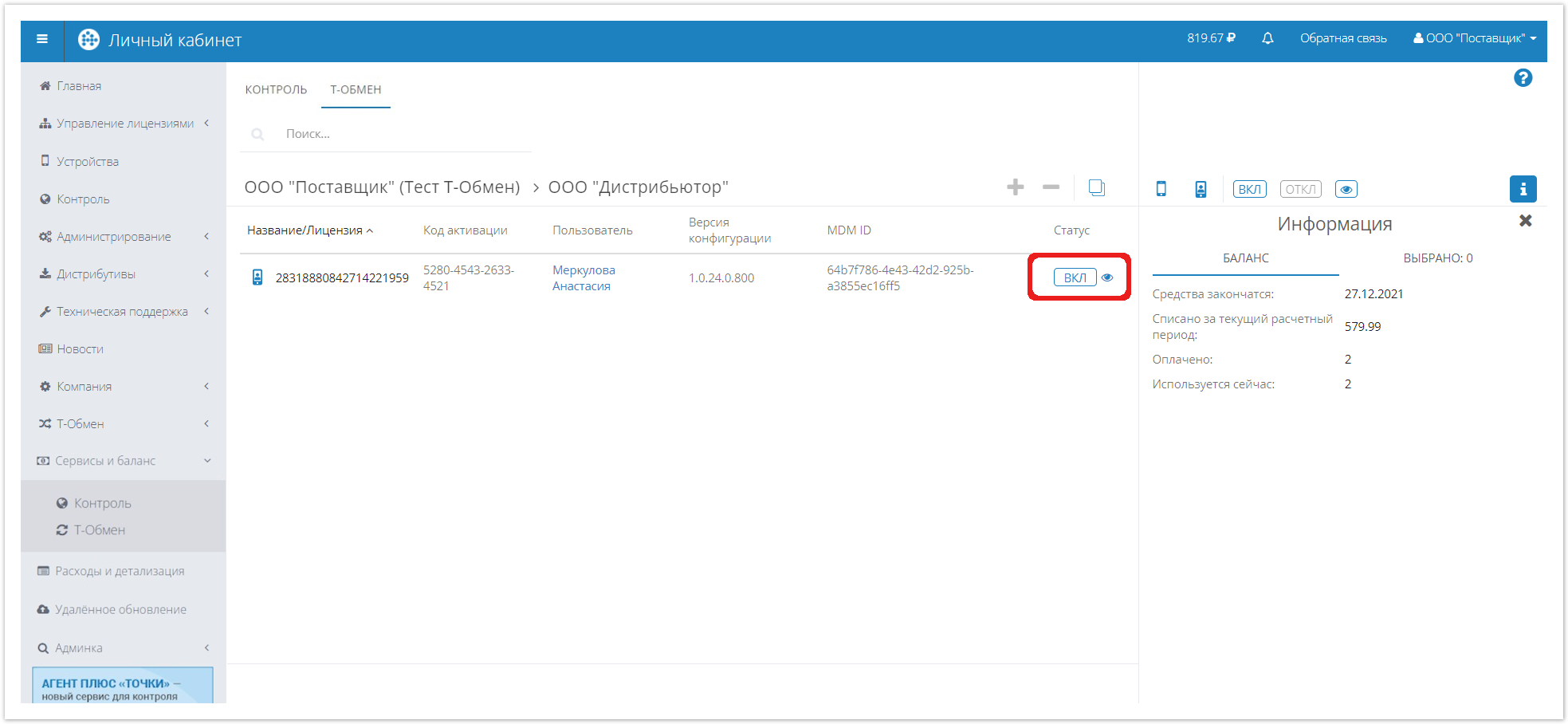This screenshot has width=1568, height=724.
Task: Click the blue info icon button
Action: pyautogui.click(x=1523, y=189)
